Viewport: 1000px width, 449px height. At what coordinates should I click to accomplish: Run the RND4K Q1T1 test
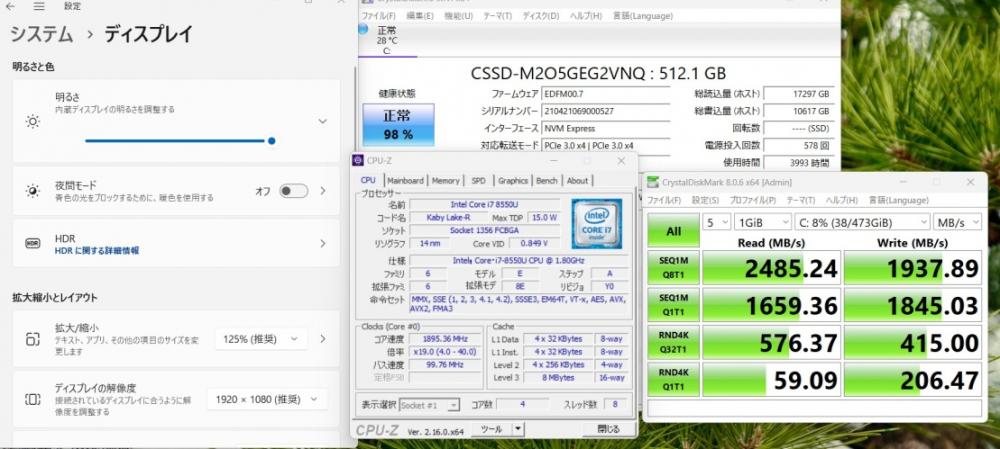tap(673, 379)
